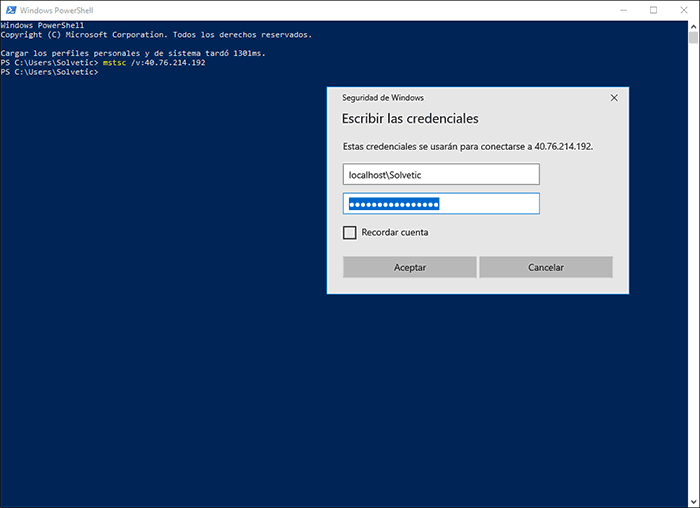Focus the localhost\Solvetic username field
The image size is (700, 508).
[x=441, y=175]
